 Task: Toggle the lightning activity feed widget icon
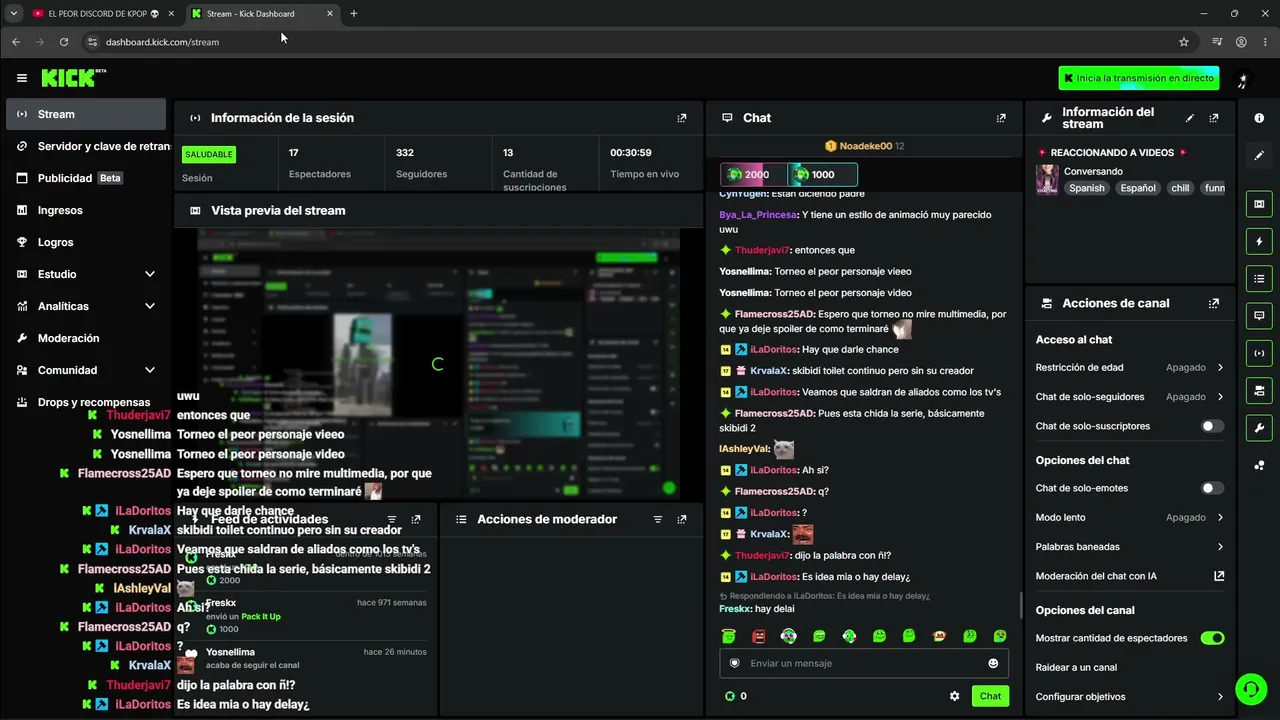pos(1259,241)
